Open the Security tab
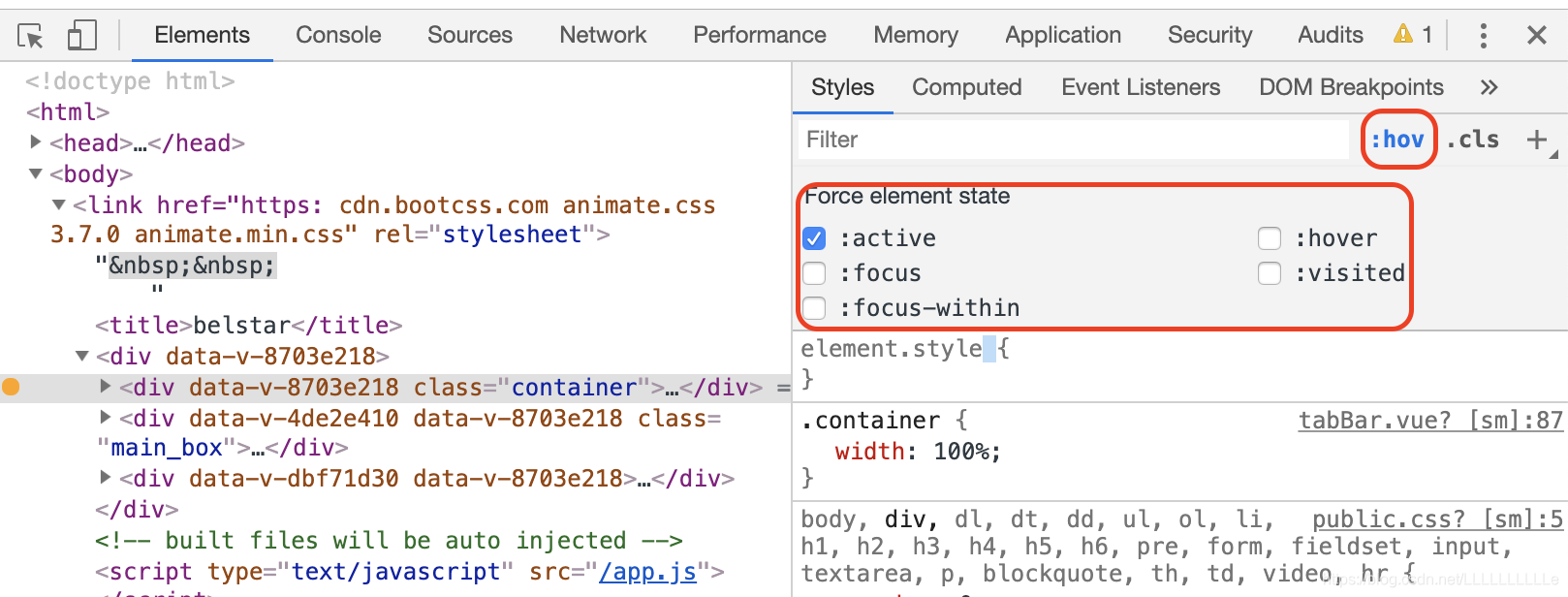 tap(1209, 35)
